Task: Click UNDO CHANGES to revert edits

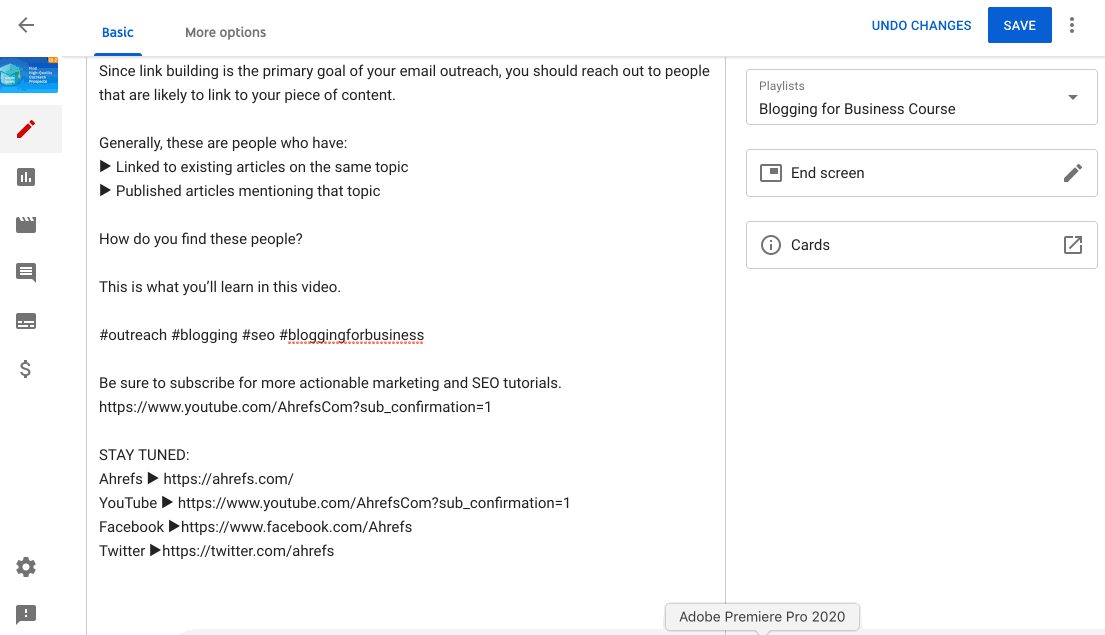Action: click(x=921, y=24)
